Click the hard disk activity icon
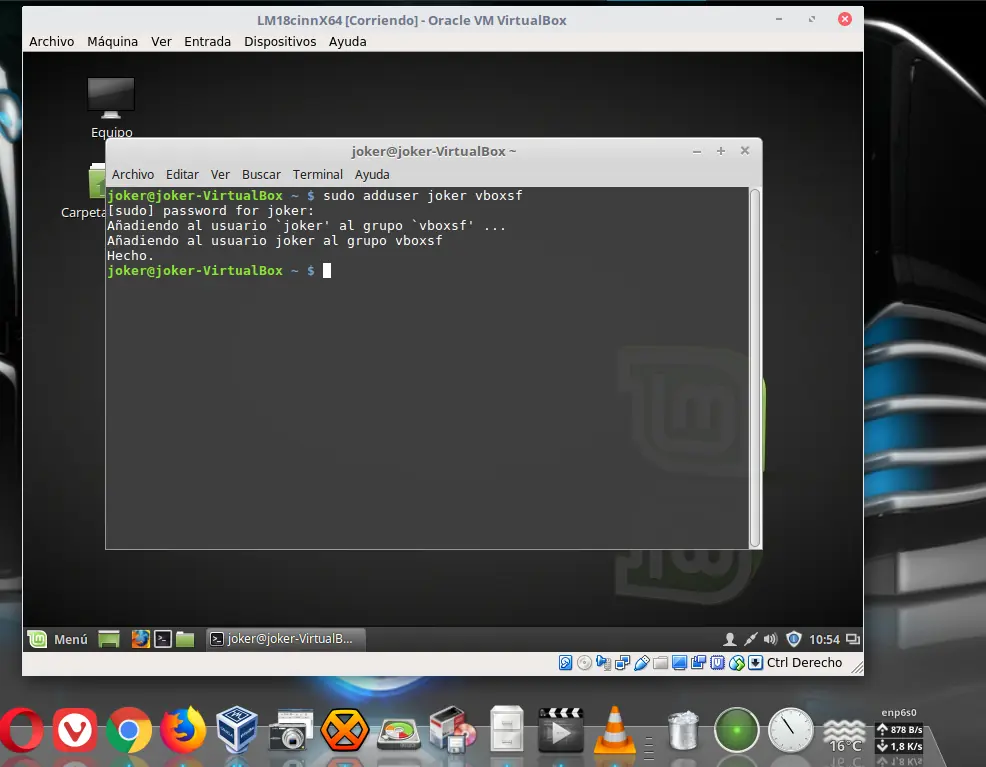Viewport: 986px width, 767px height. point(565,662)
